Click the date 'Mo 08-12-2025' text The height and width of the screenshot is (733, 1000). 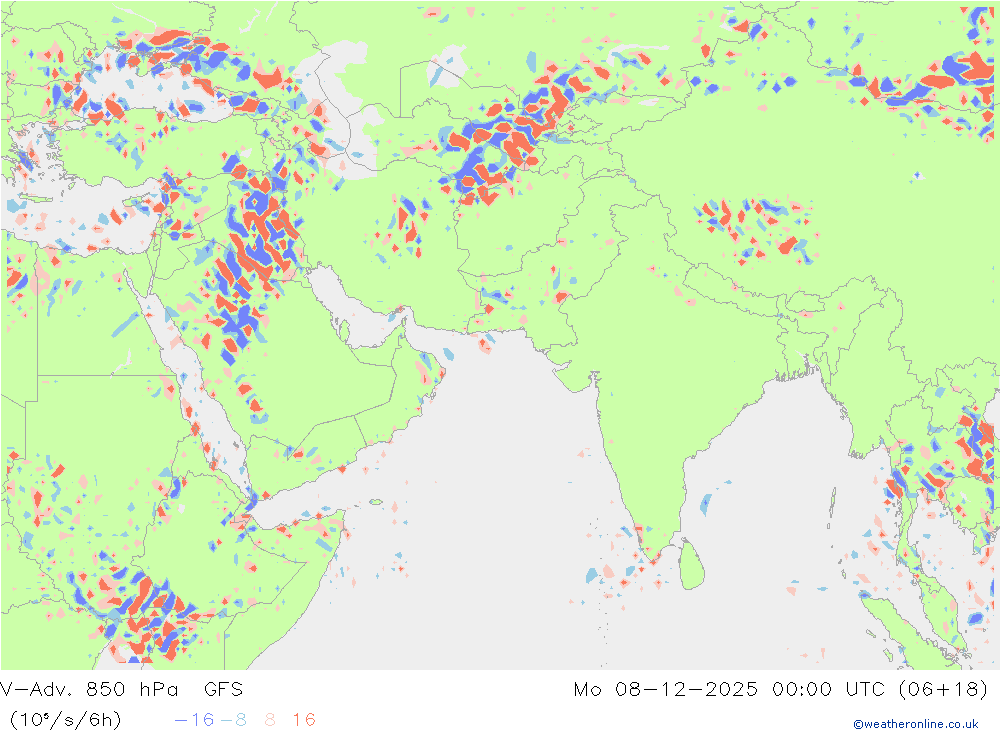tap(666, 689)
